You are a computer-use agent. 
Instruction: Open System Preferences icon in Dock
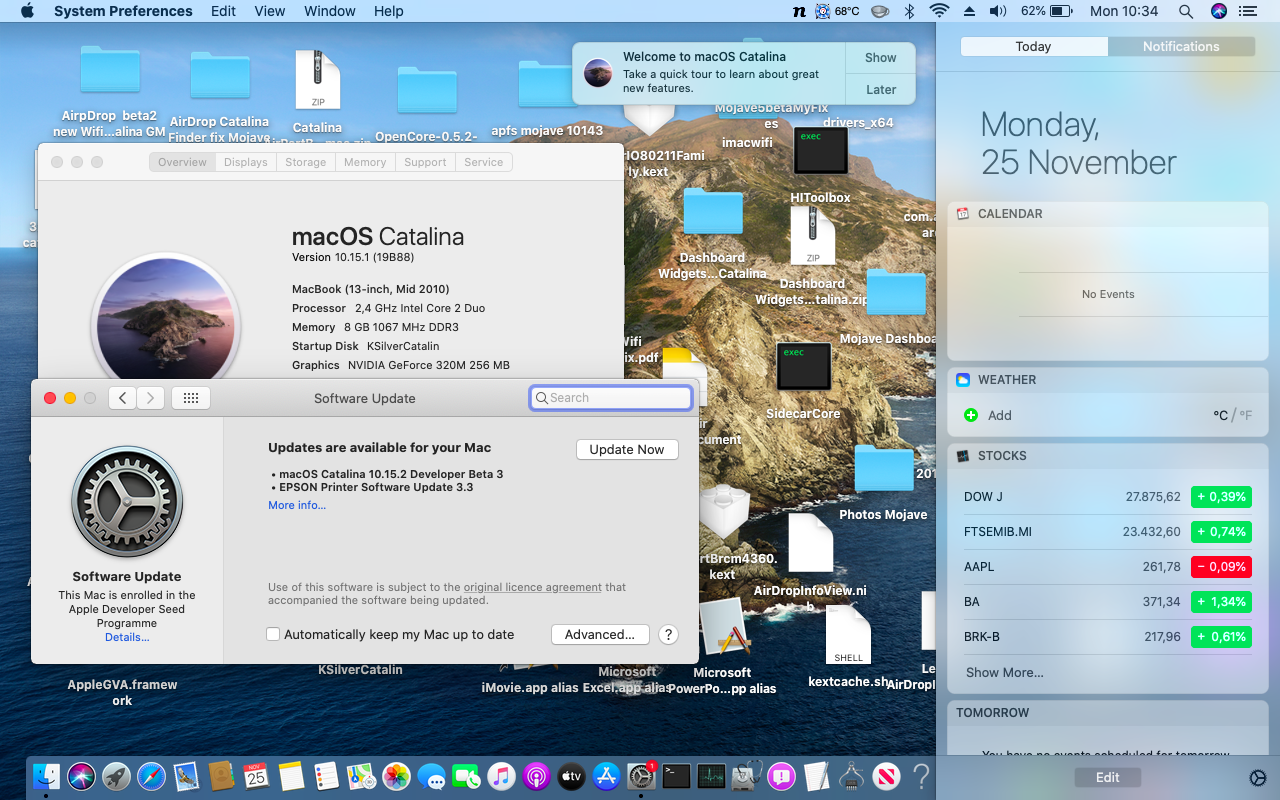pyautogui.click(x=641, y=776)
